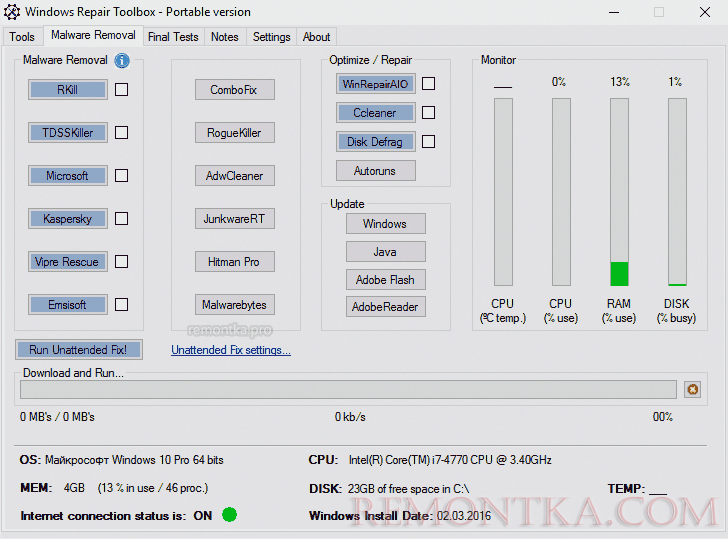
Task: Click the RAM usage monitor bar
Action: 619,192
